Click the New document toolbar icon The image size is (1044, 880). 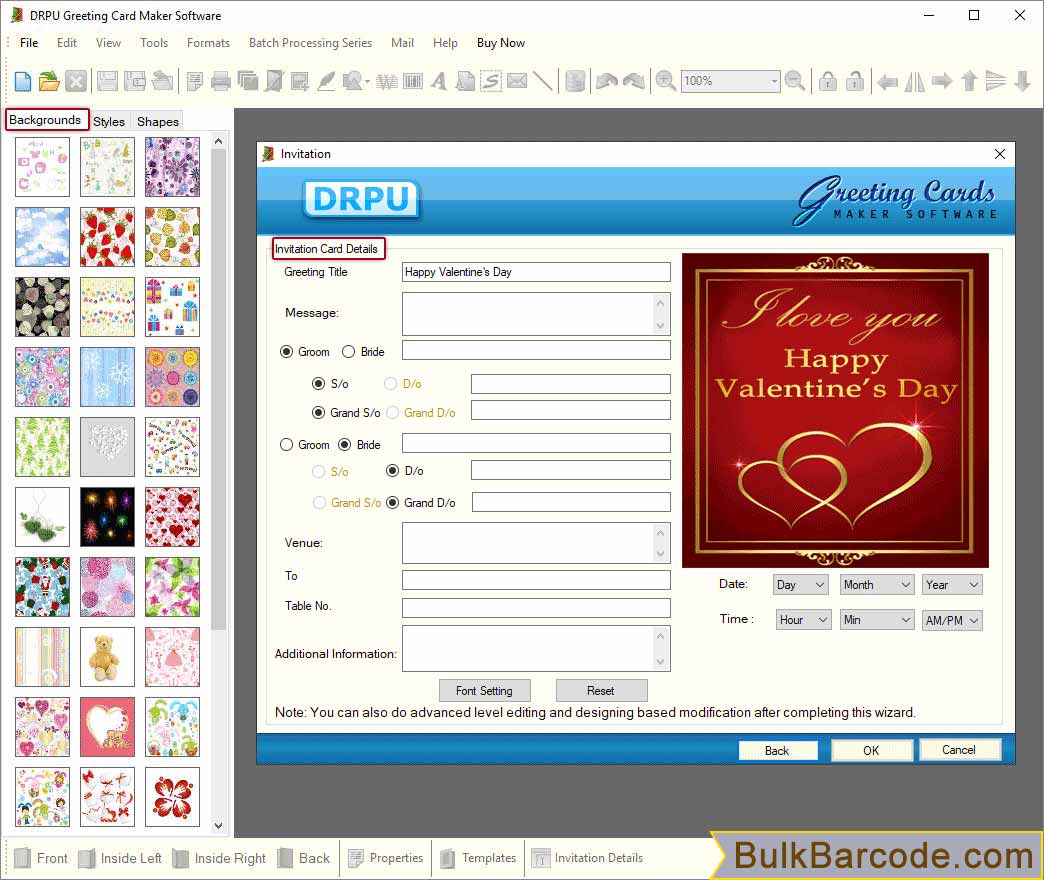23,81
